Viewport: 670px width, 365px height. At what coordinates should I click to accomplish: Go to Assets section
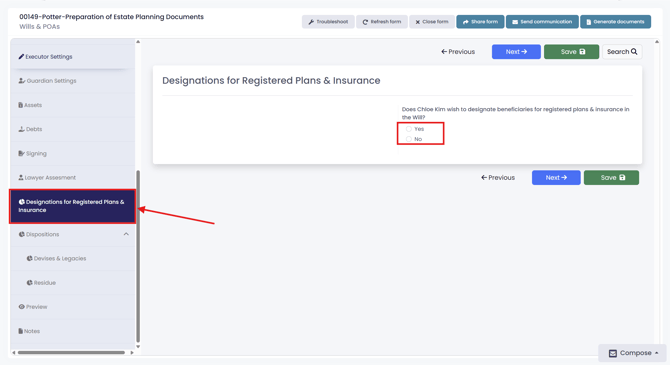[x=72, y=105]
